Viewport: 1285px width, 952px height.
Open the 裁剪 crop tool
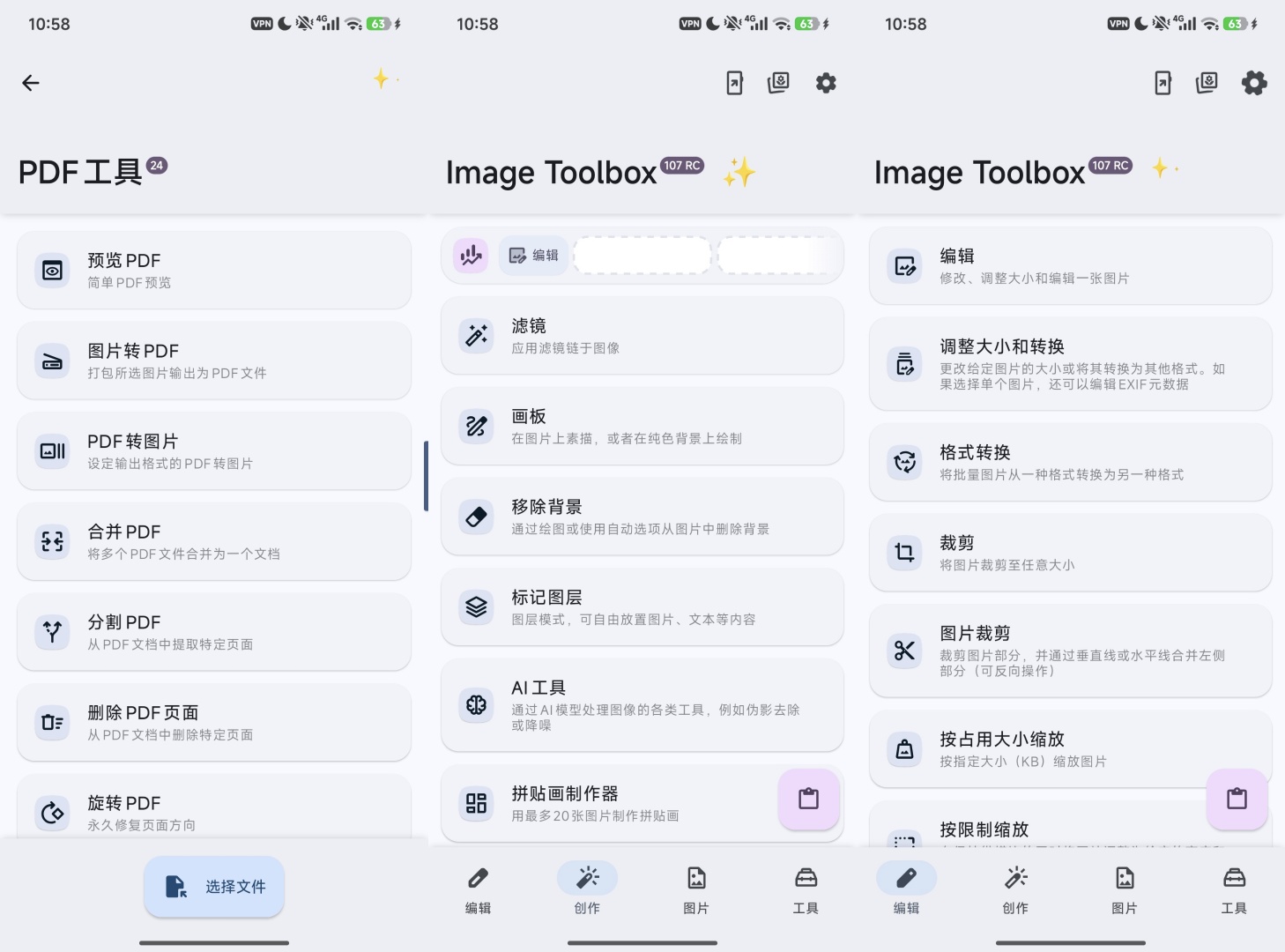tap(1071, 553)
